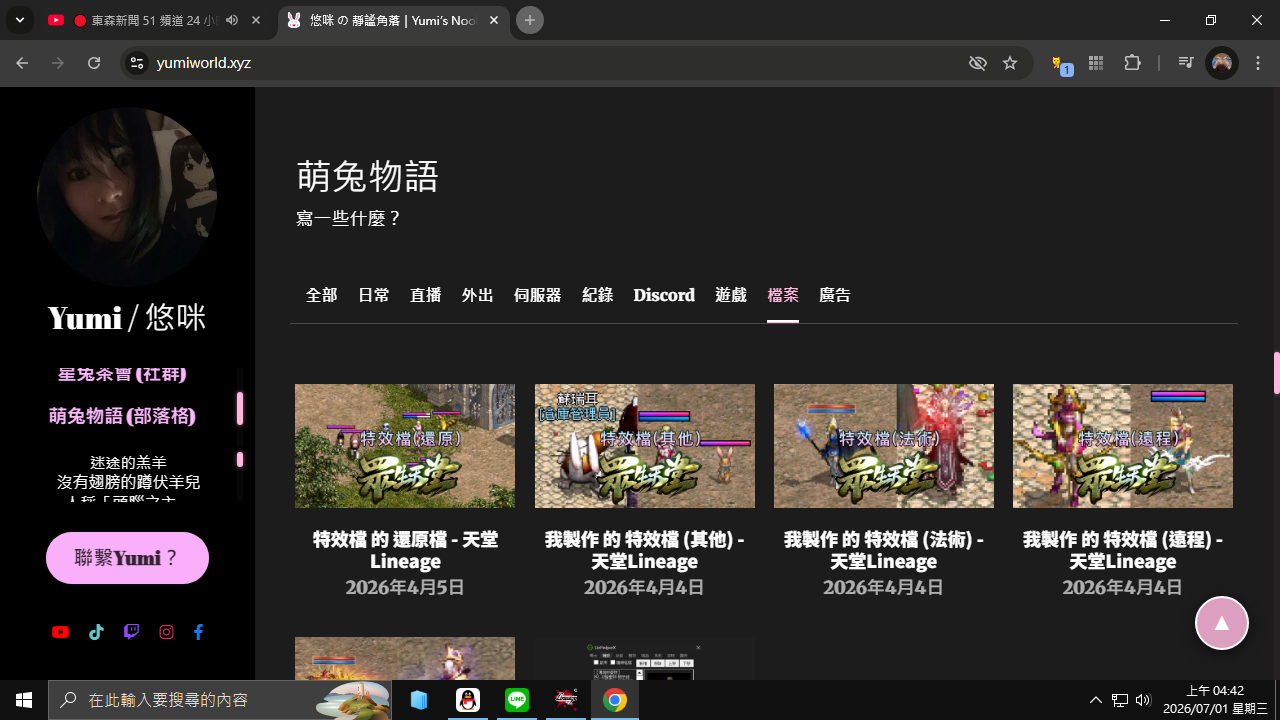View site information icon in address bar
Screen dimensions: 1280x720
click(x=137, y=63)
